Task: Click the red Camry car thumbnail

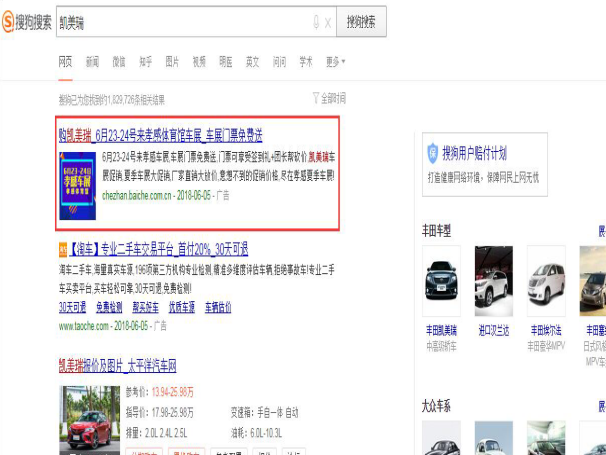Action: coord(89,420)
